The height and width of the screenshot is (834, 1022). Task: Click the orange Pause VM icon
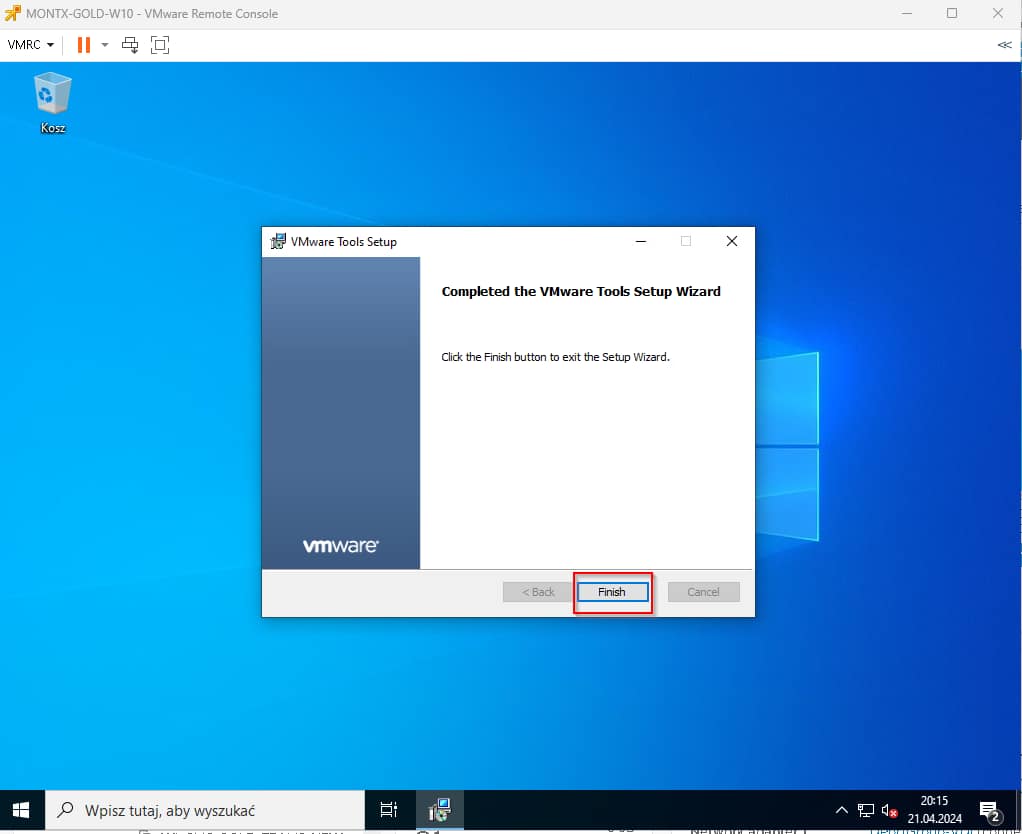(x=84, y=45)
